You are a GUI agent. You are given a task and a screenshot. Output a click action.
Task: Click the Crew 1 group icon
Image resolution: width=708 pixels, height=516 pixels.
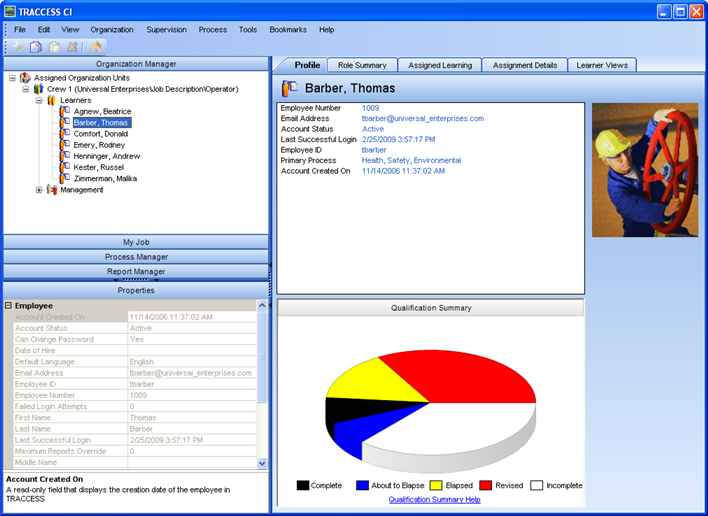click(x=39, y=89)
